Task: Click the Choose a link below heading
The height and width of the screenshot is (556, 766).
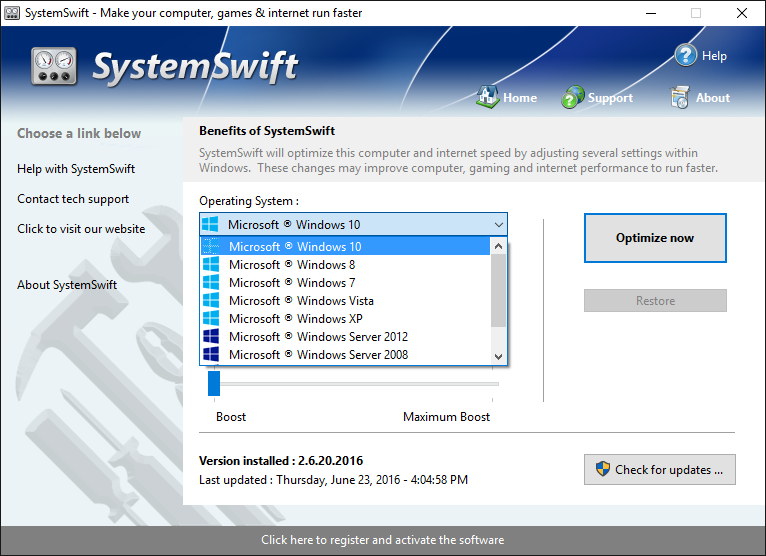Action: click(79, 133)
